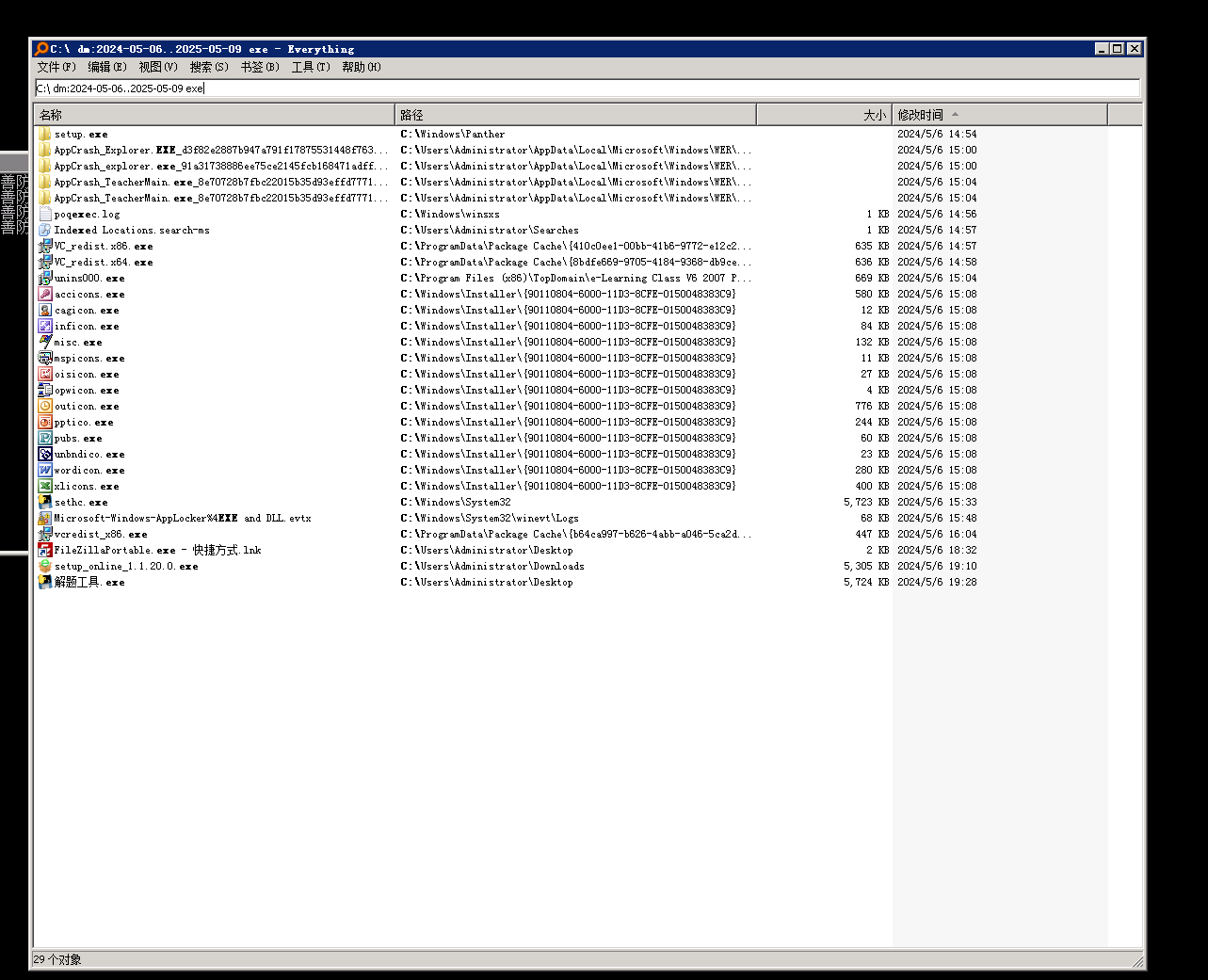Select the pptico.exe PowerPoint icon

[x=45, y=422]
